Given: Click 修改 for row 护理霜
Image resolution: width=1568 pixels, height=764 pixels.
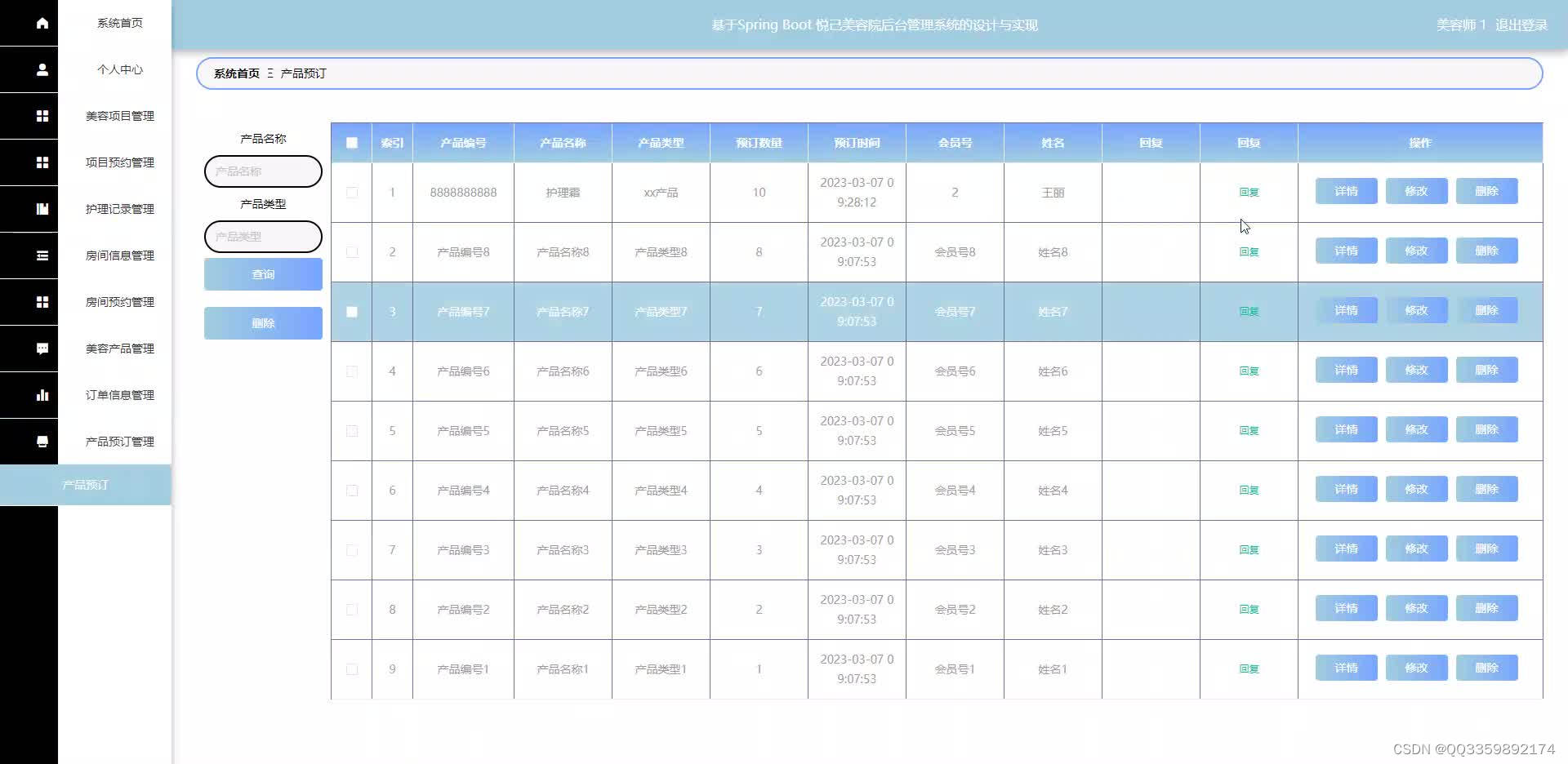Looking at the screenshot, I should [x=1416, y=191].
